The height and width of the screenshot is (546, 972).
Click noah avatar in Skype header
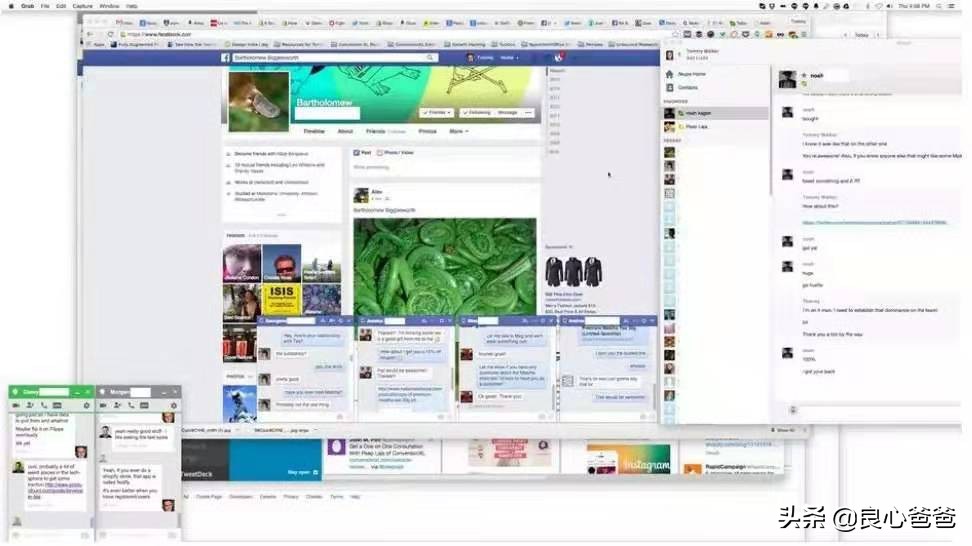[x=787, y=79]
